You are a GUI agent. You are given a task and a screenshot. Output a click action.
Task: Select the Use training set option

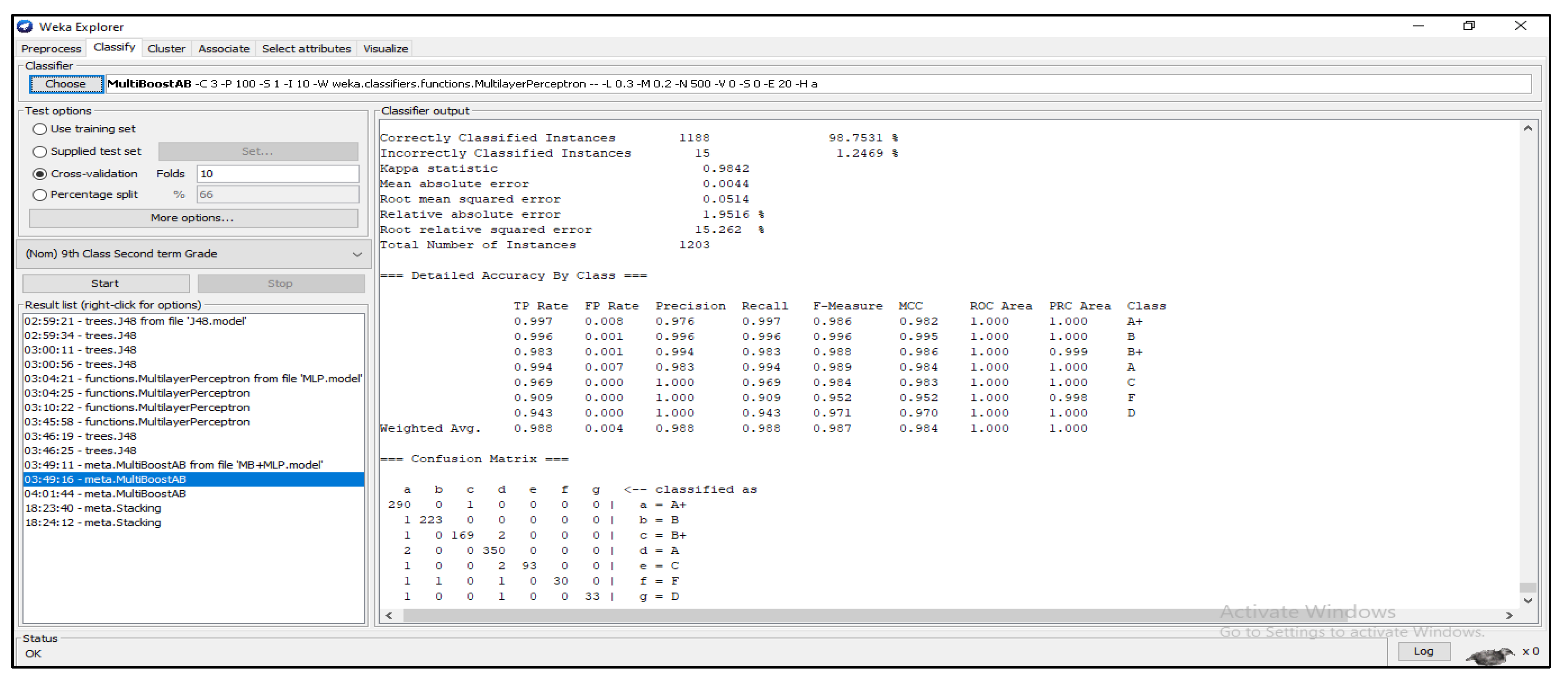(x=39, y=129)
